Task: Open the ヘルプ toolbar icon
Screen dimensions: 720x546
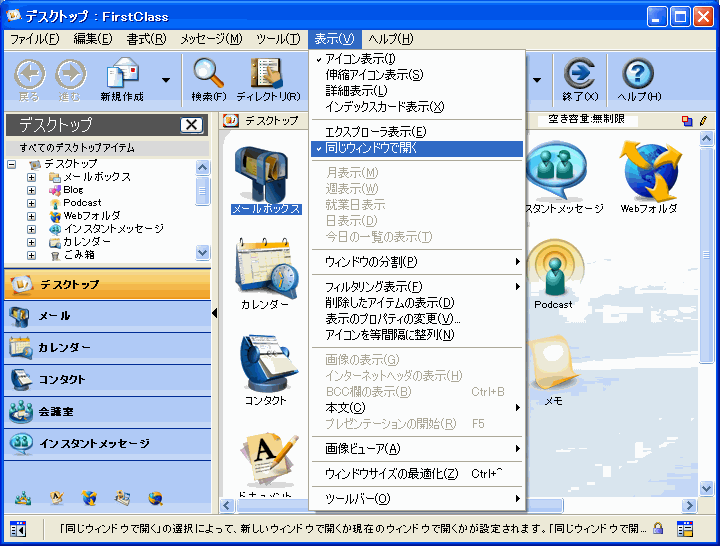Action: [638, 79]
